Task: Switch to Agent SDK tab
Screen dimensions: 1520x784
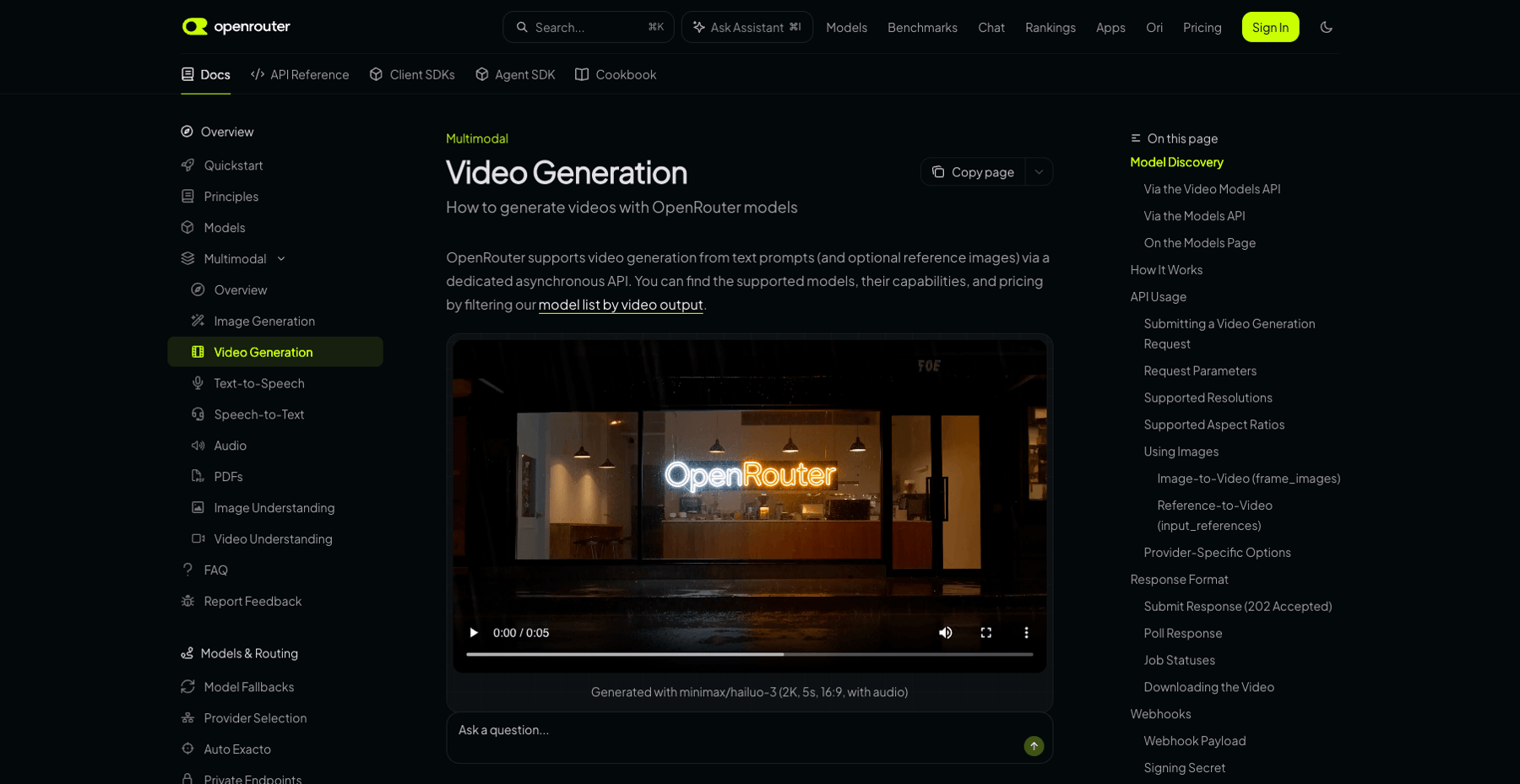Action: pyautogui.click(x=515, y=74)
